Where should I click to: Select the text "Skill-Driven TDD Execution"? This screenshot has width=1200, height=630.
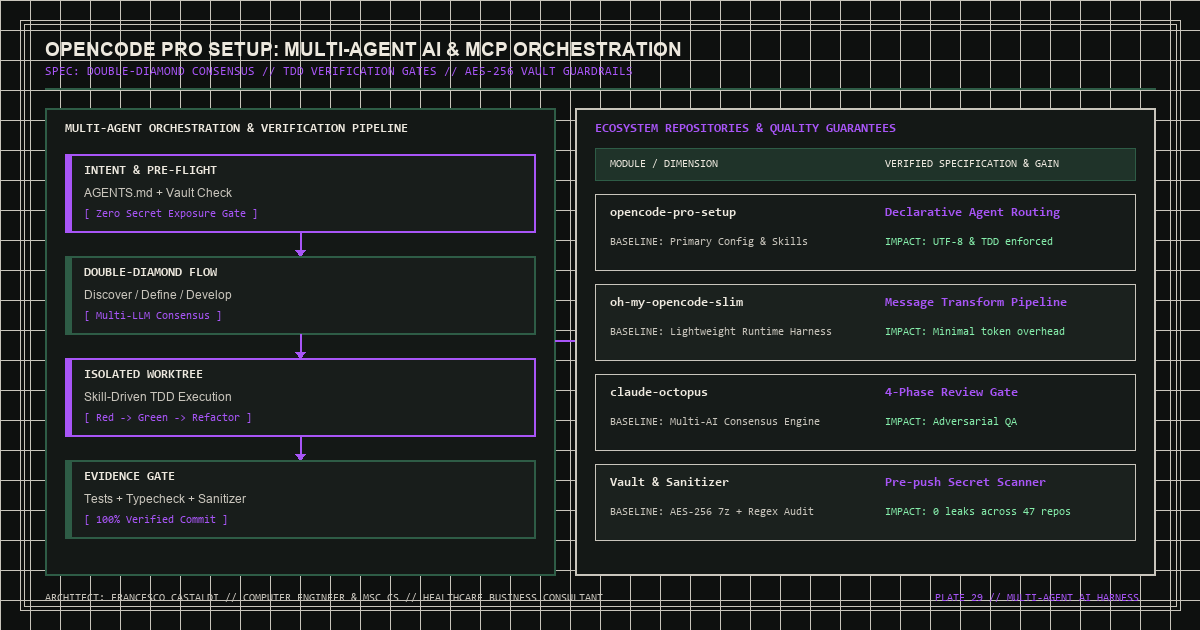click(x=158, y=396)
